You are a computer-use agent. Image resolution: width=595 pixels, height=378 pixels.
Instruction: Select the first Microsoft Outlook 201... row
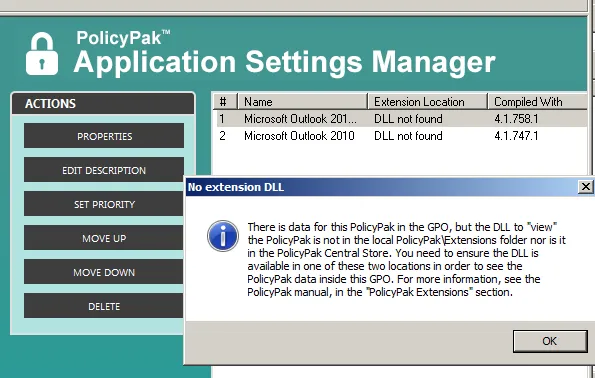point(400,119)
